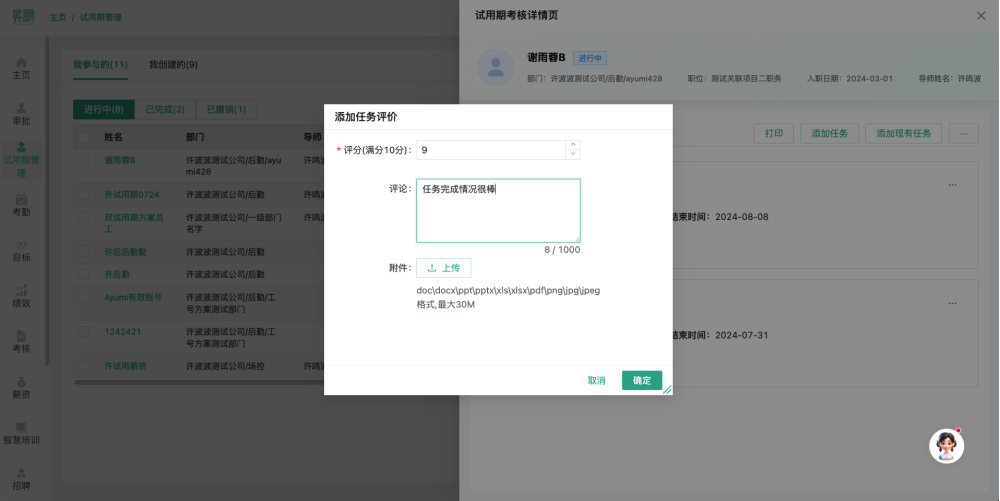Toggle the select-all checkbox in table header
The height and width of the screenshot is (501, 1000).
[85, 137]
